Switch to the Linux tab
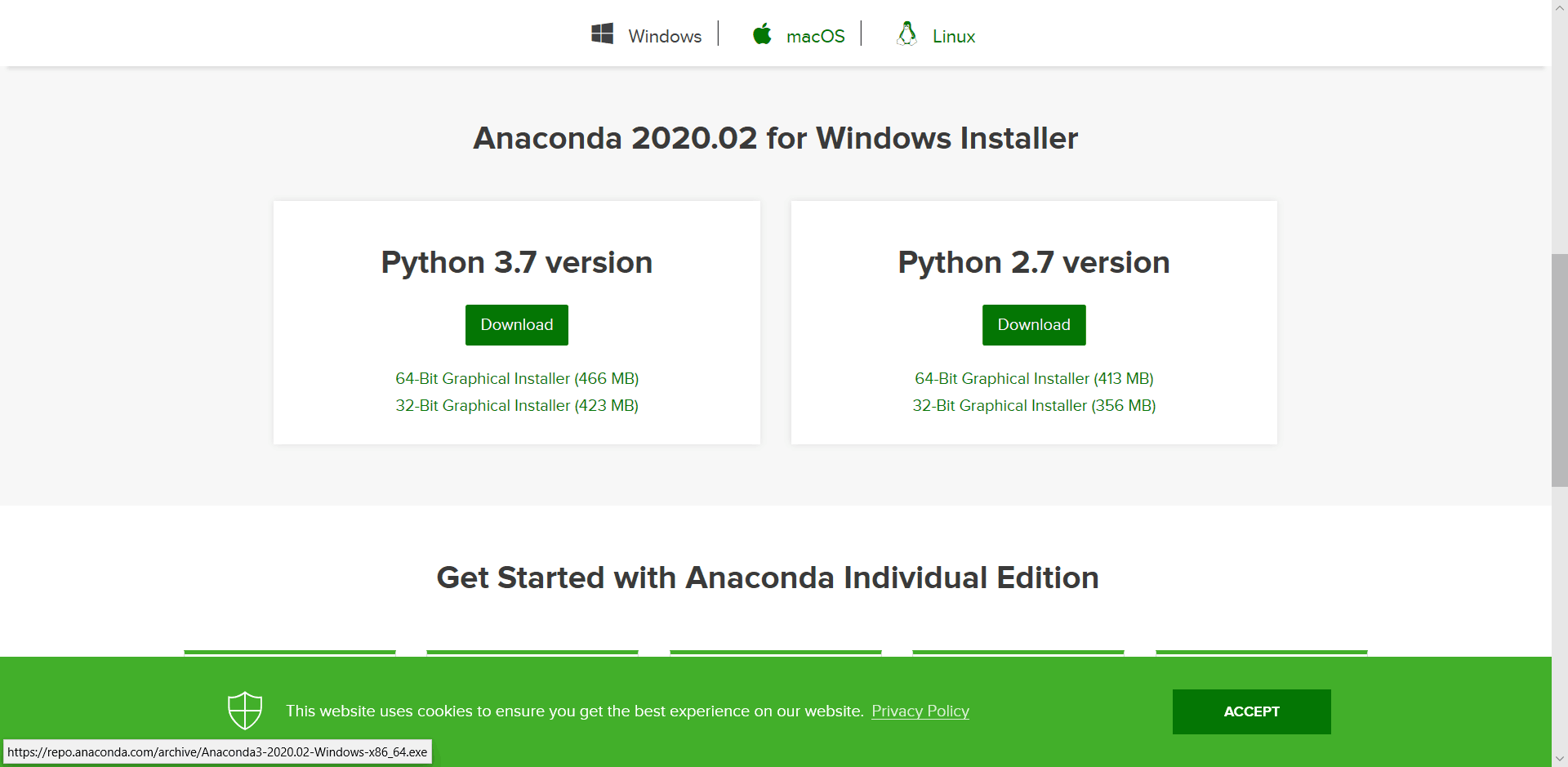This screenshot has height=767, width=1568. click(x=953, y=36)
